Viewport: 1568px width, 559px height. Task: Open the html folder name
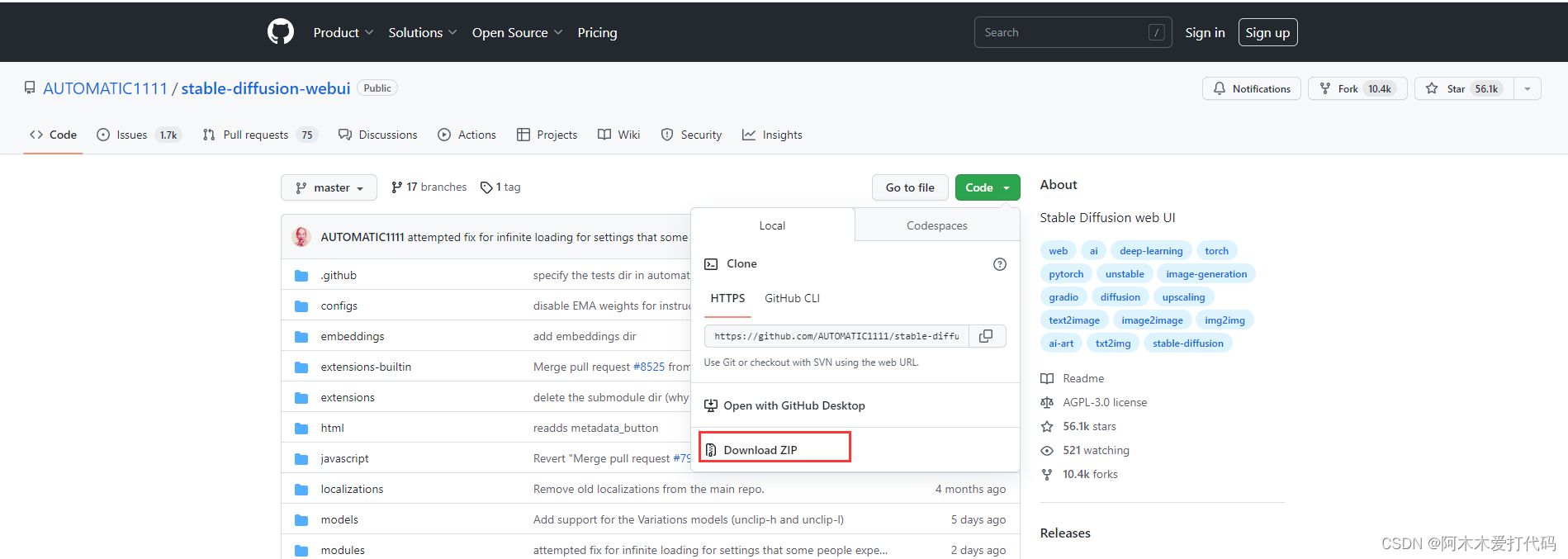(332, 428)
